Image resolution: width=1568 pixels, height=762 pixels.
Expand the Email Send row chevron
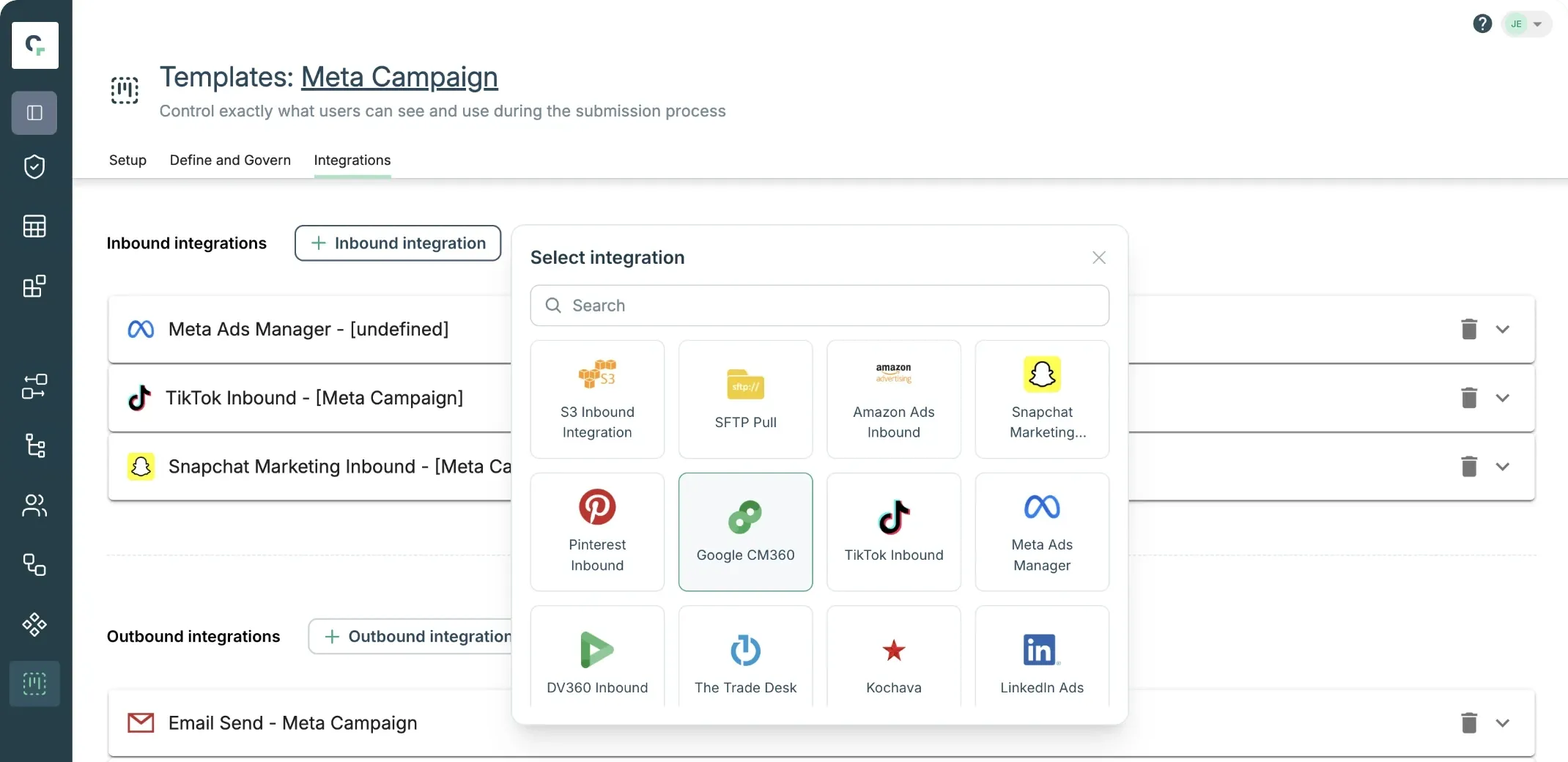tap(1503, 723)
